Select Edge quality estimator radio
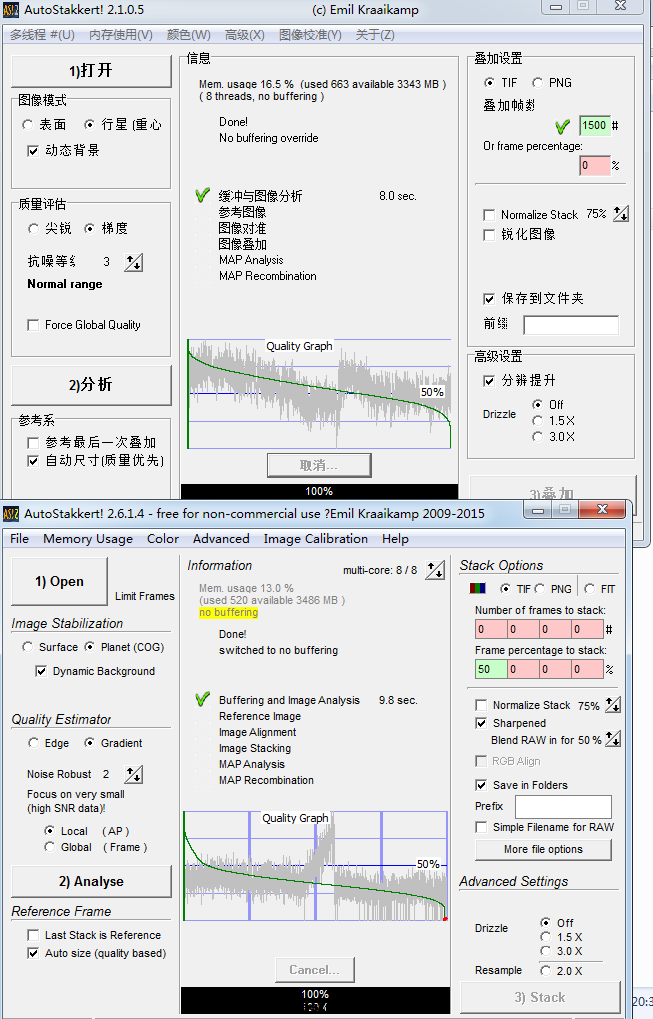653x1019 pixels. 33,743
